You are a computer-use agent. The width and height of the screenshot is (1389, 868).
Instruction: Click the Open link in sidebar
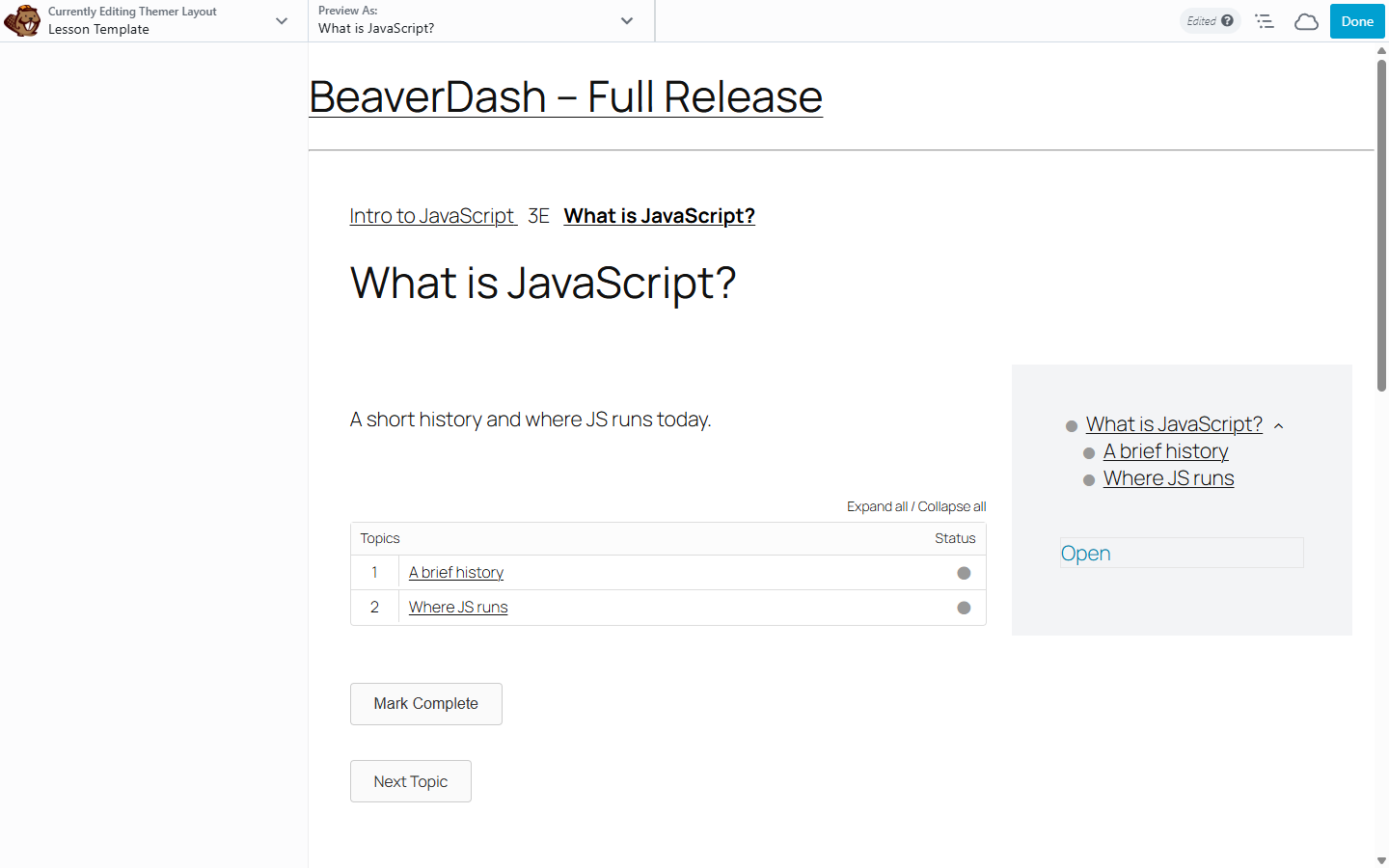[x=1086, y=553]
